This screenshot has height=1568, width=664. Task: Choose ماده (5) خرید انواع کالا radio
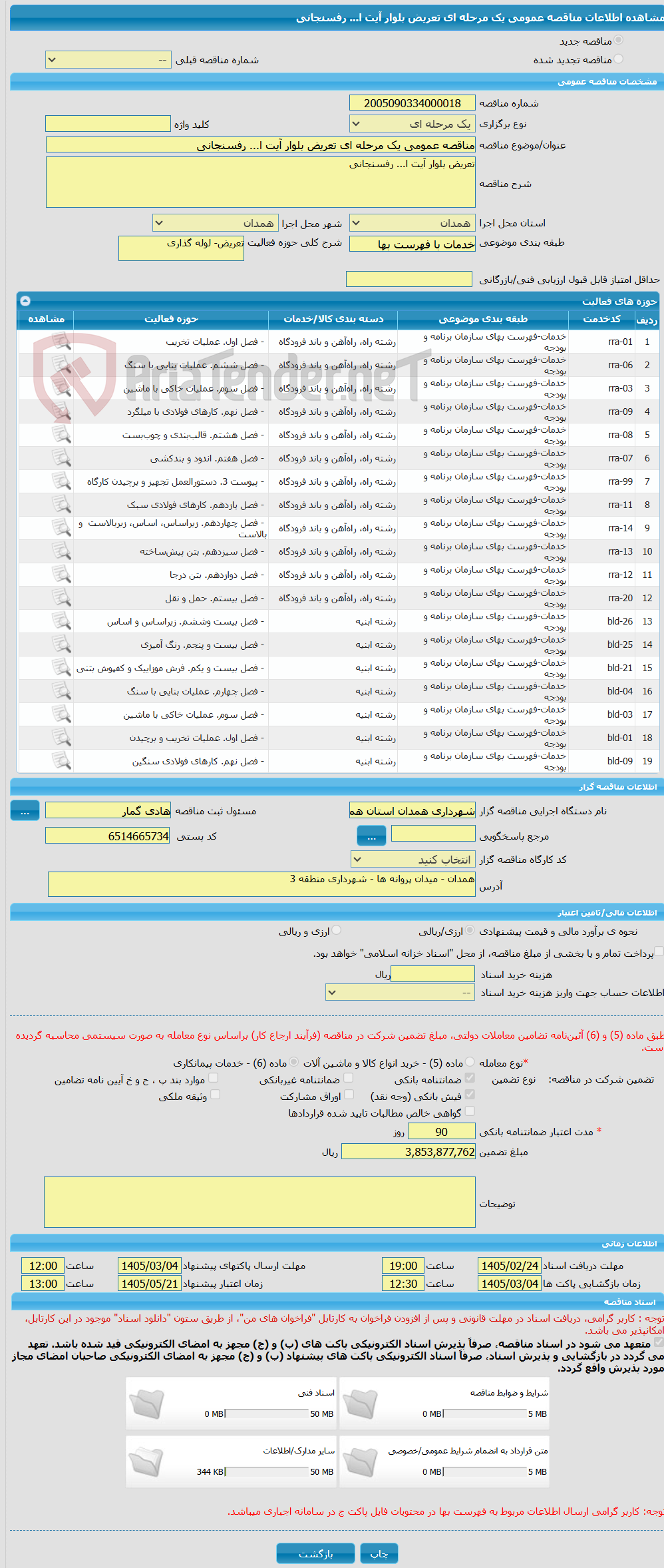pyautogui.click(x=470, y=1062)
